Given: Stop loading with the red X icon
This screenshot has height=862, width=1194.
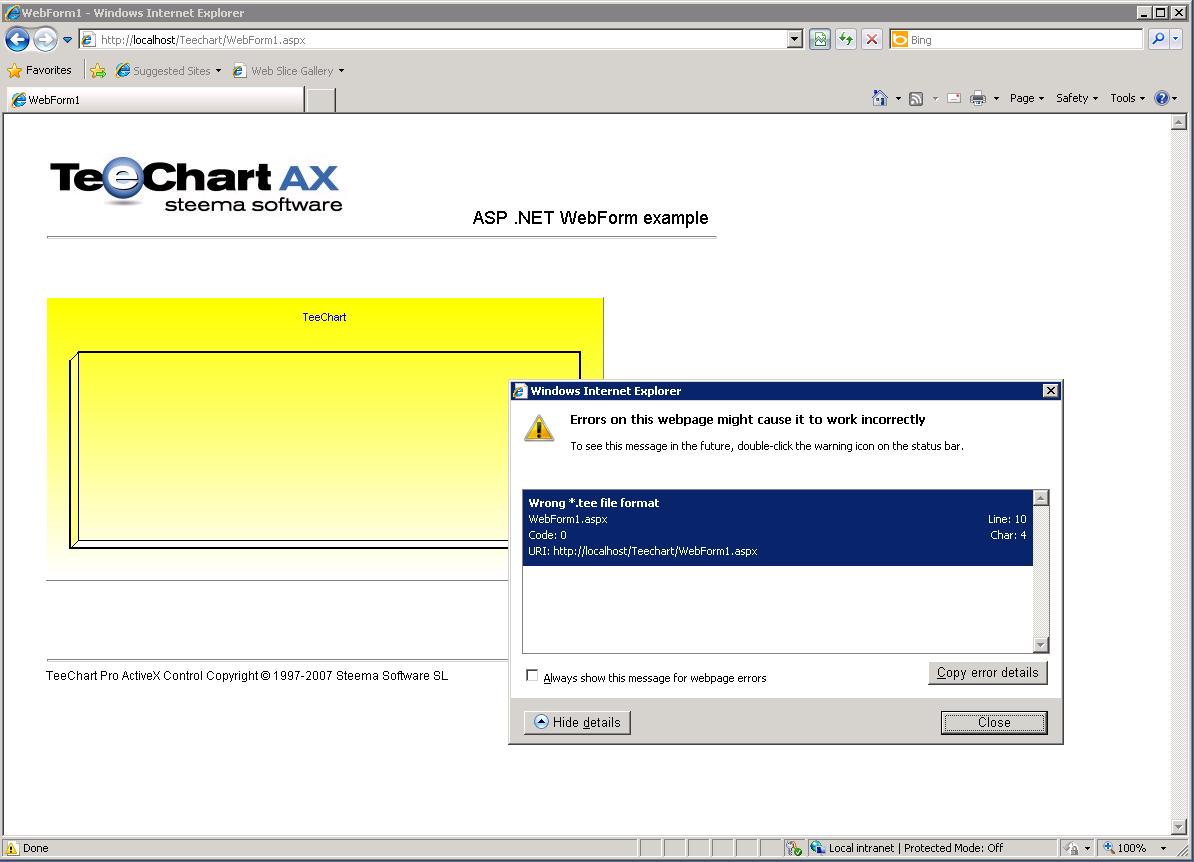Looking at the screenshot, I should click(x=872, y=40).
